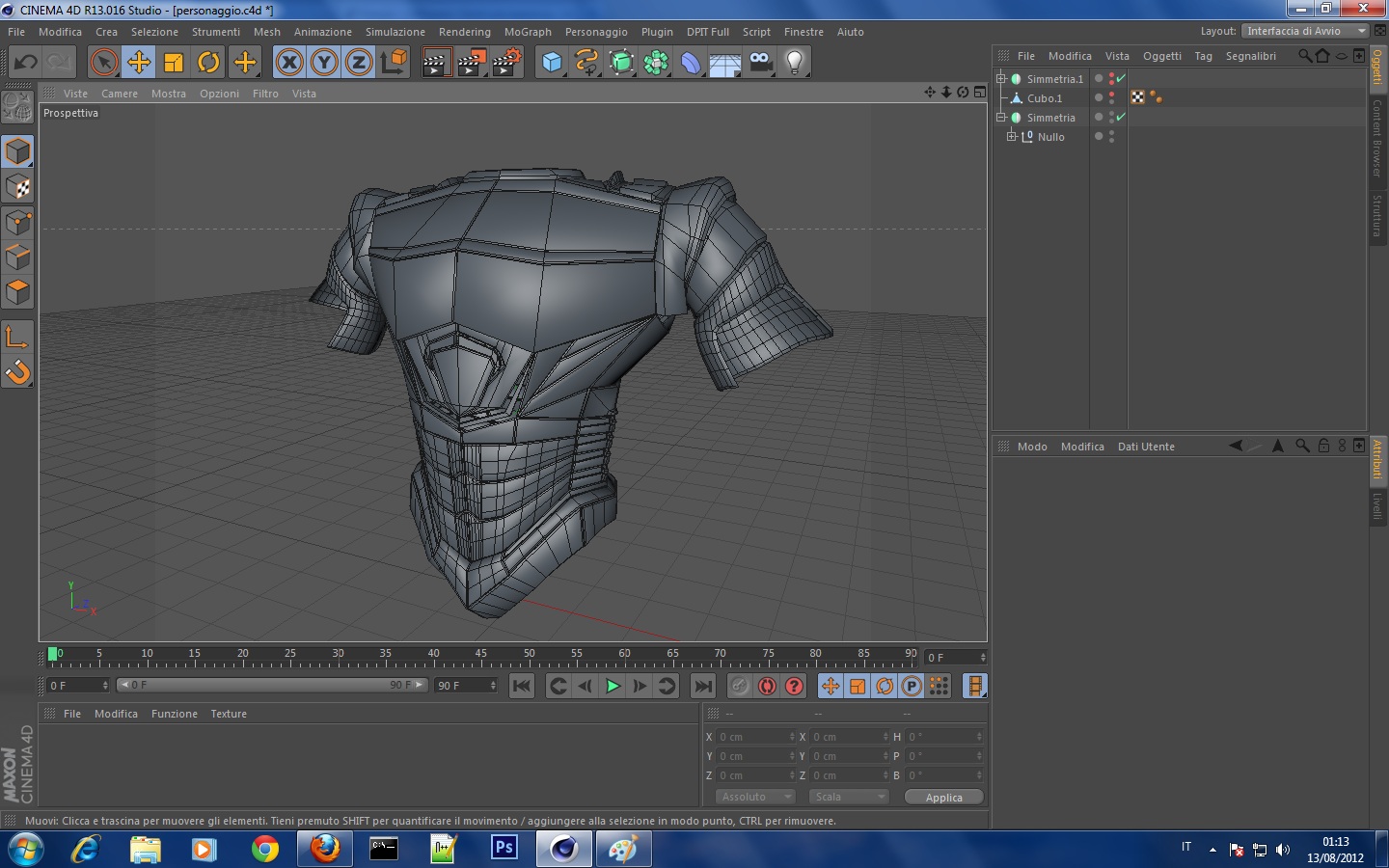Open the Render Settings icon
Image resolution: width=1389 pixels, height=868 pixels.
(x=506, y=63)
